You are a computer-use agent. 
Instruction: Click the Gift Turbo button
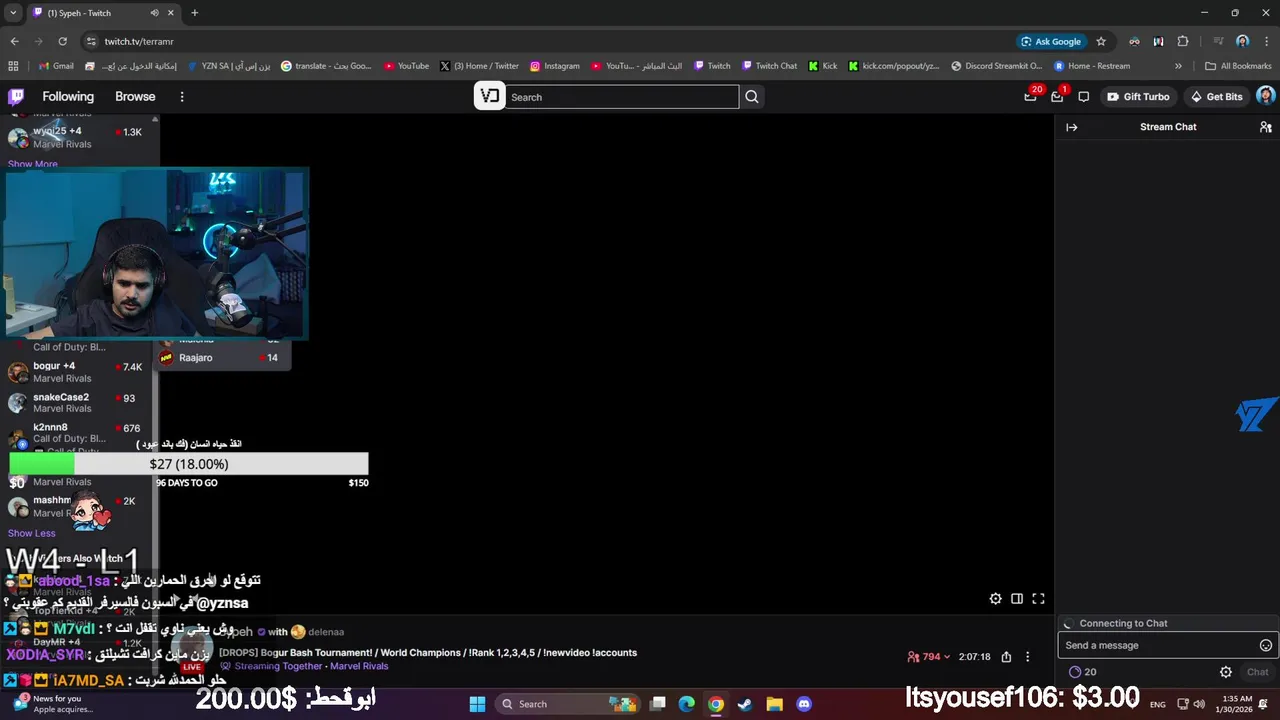point(1138,97)
